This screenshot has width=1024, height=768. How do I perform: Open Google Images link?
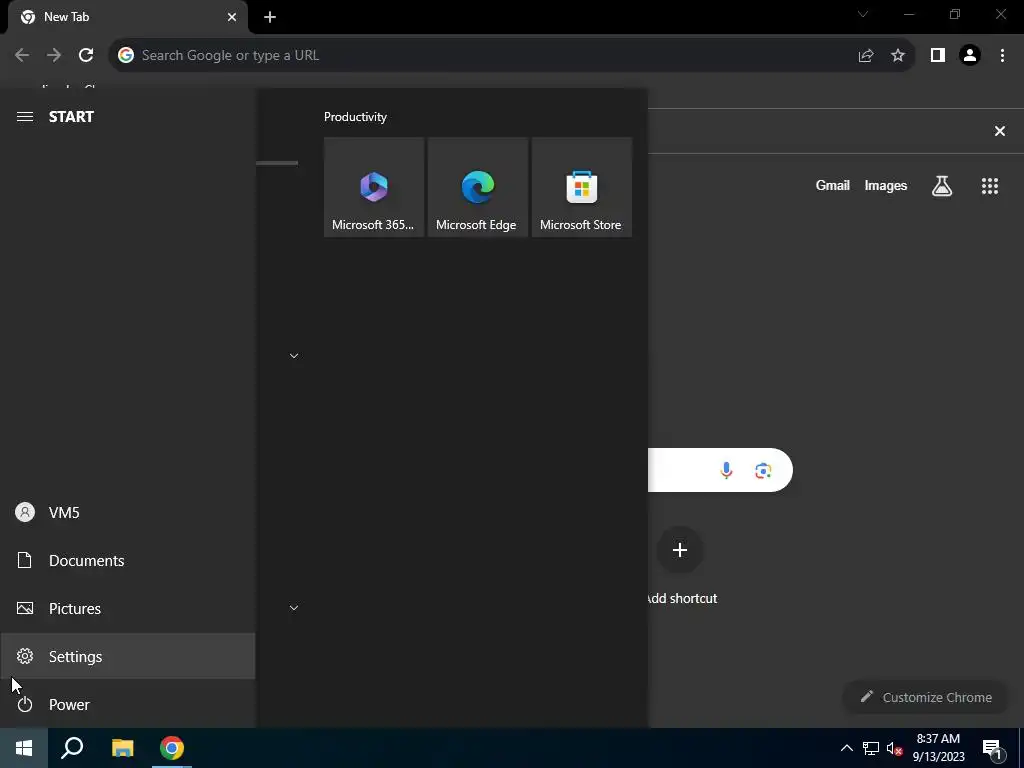pos(886,185)
